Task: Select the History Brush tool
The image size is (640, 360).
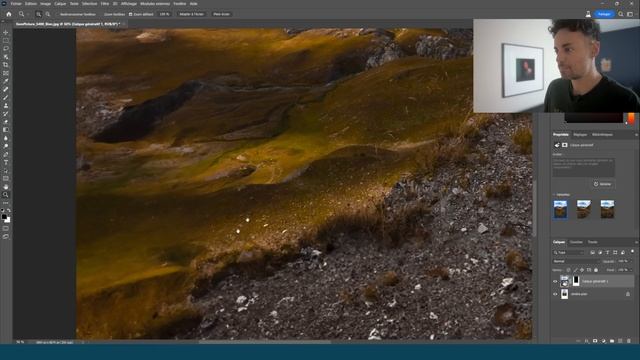Action: coord(6,114)
